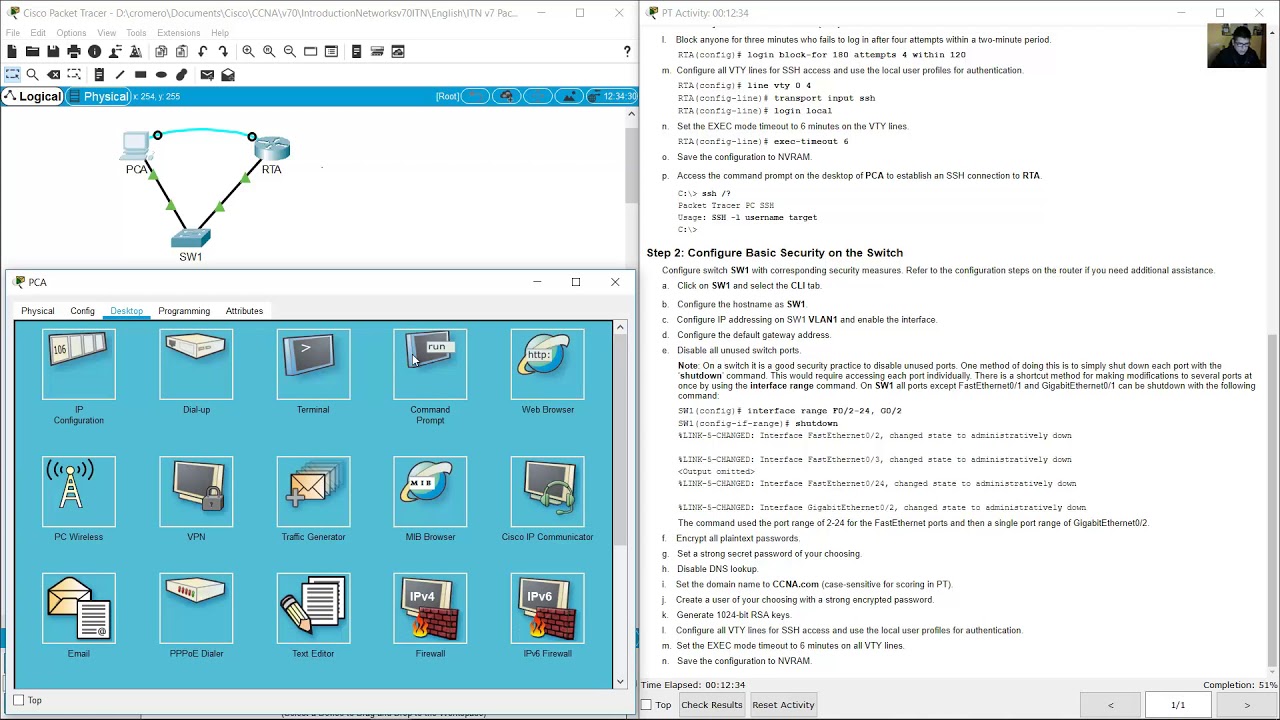
Task: Click the 1/1 page indicator
Action: point(1178,705)
